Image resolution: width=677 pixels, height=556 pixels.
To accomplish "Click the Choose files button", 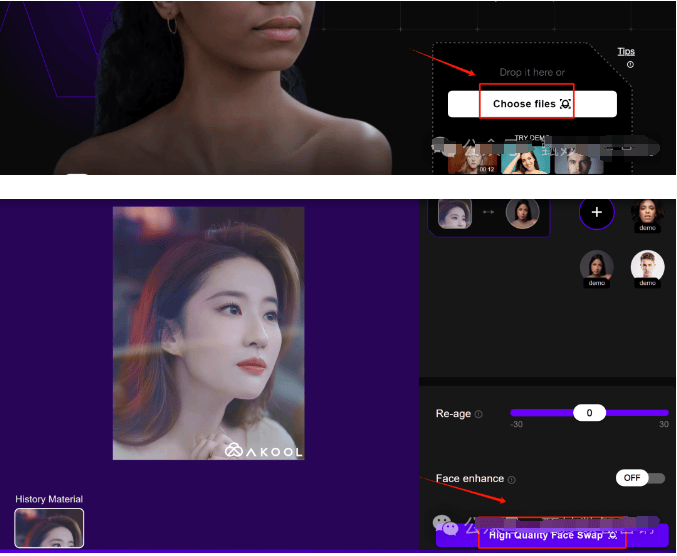I will click(531, 104).
